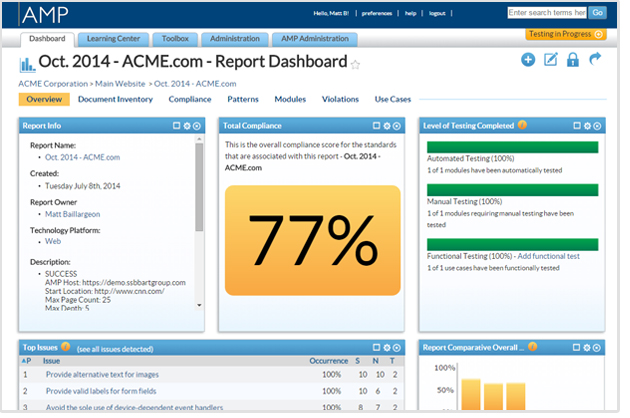This screenshot has width=630, height=418.
Task: Click the edit report pencil icon
Action: click(550, 59)
